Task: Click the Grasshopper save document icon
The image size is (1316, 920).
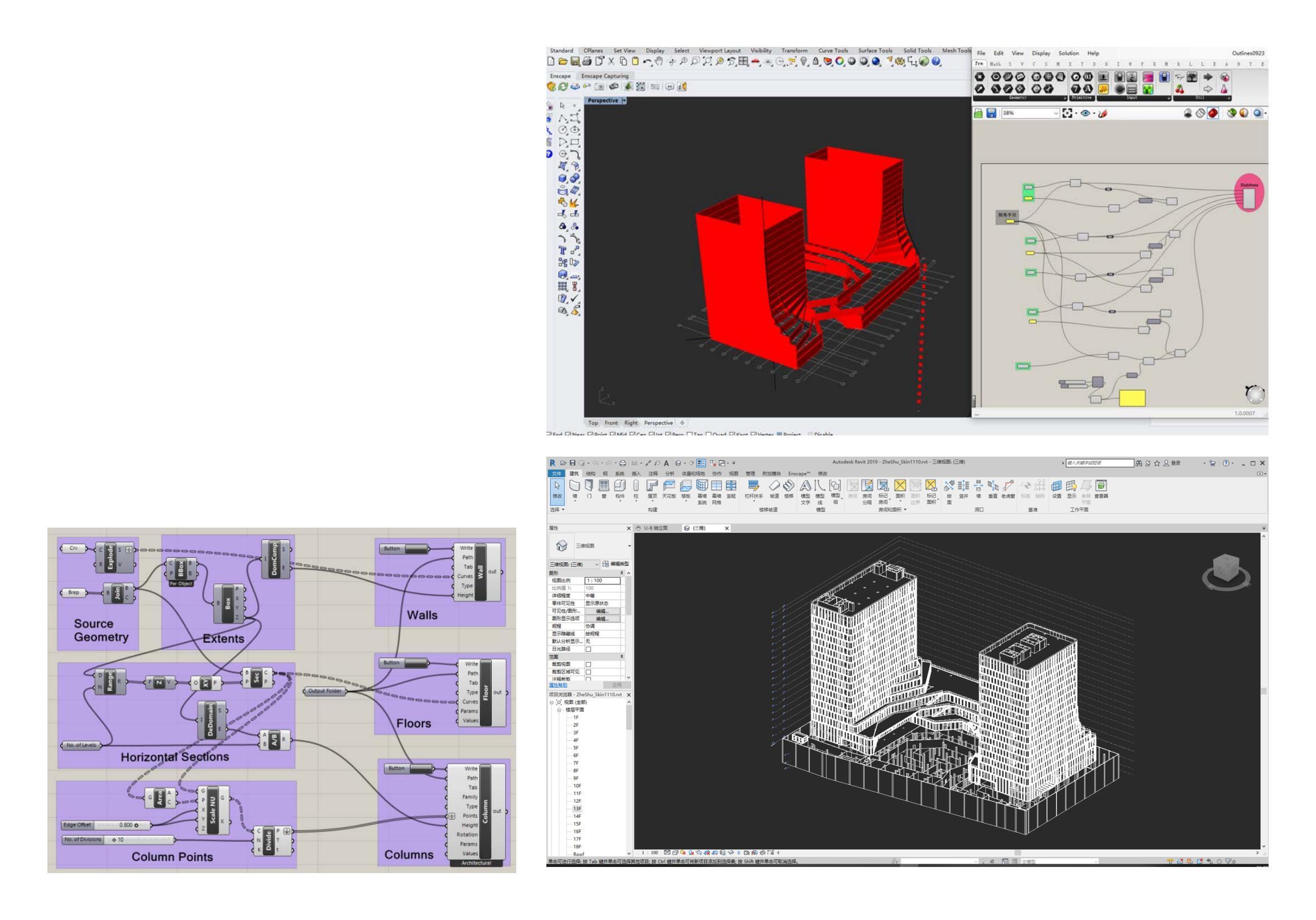Action: [x=991, y=113]
